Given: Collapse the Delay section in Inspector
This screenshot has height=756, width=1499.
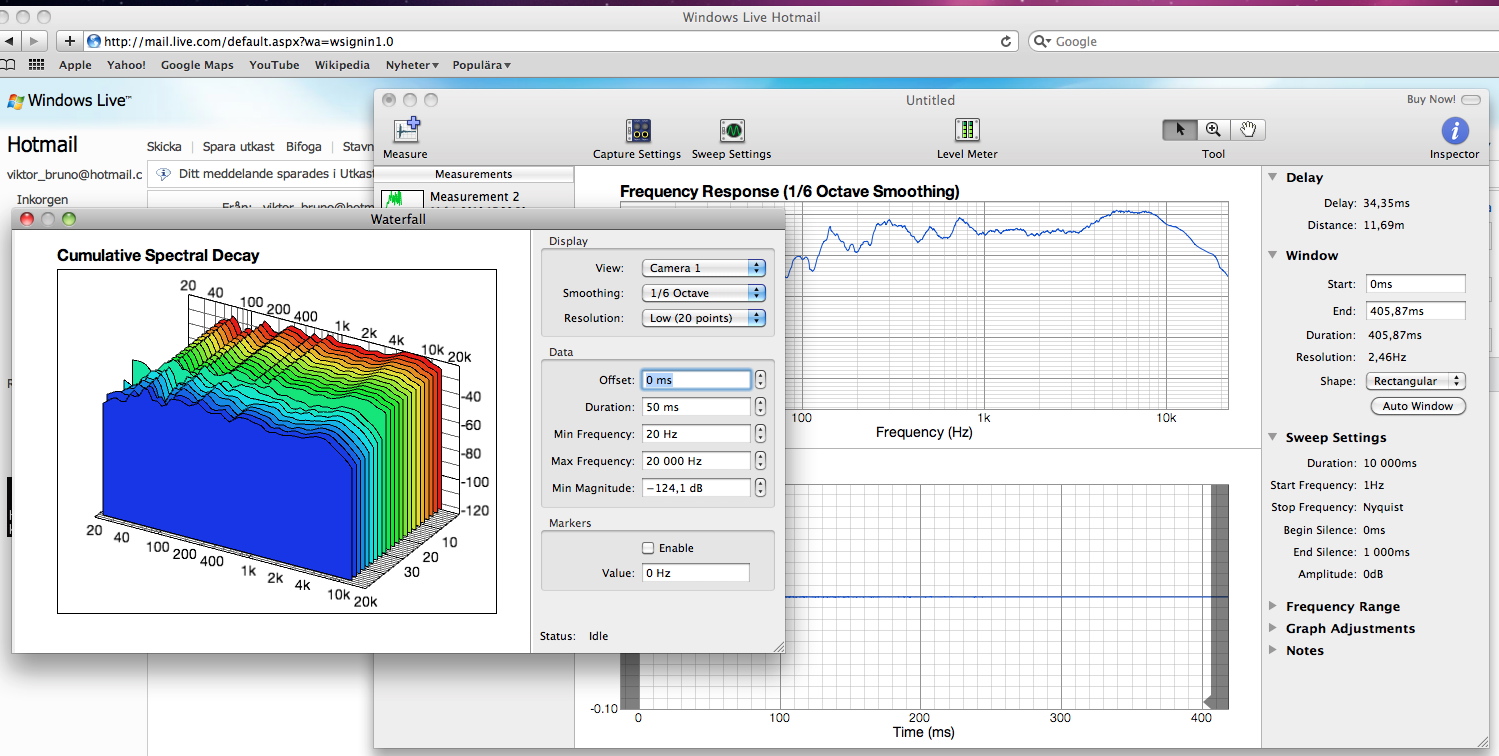Looking at the screenshot, I should pyautogui.click(x=1273, y=177).
